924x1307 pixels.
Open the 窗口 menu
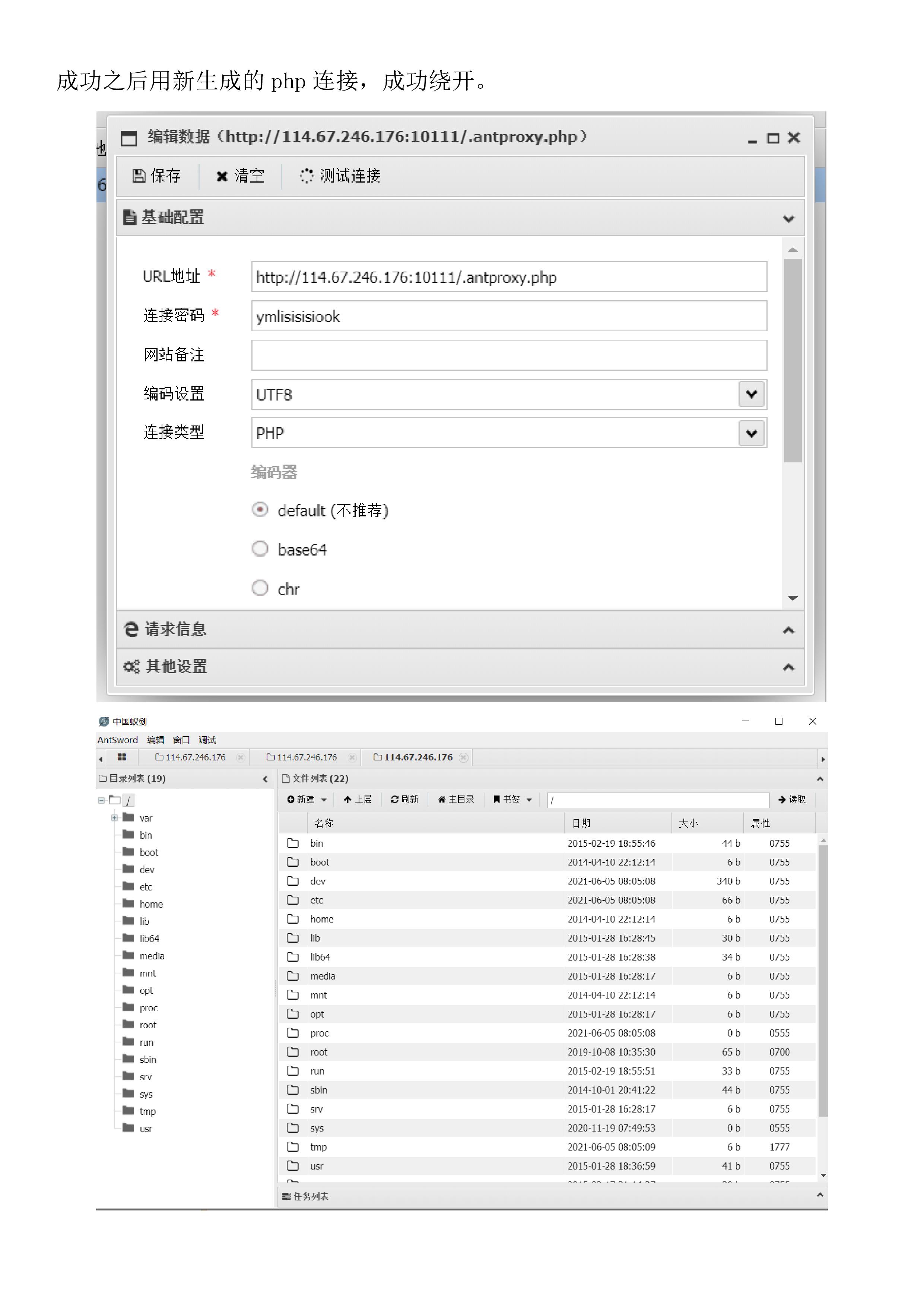(x=181, y=740)
